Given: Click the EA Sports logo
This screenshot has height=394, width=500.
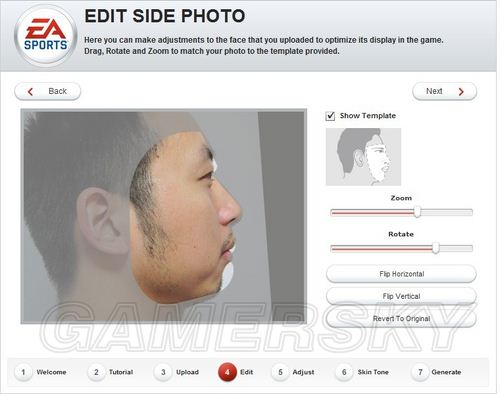Looking at the screenshot, I should [x=46, y=35].
